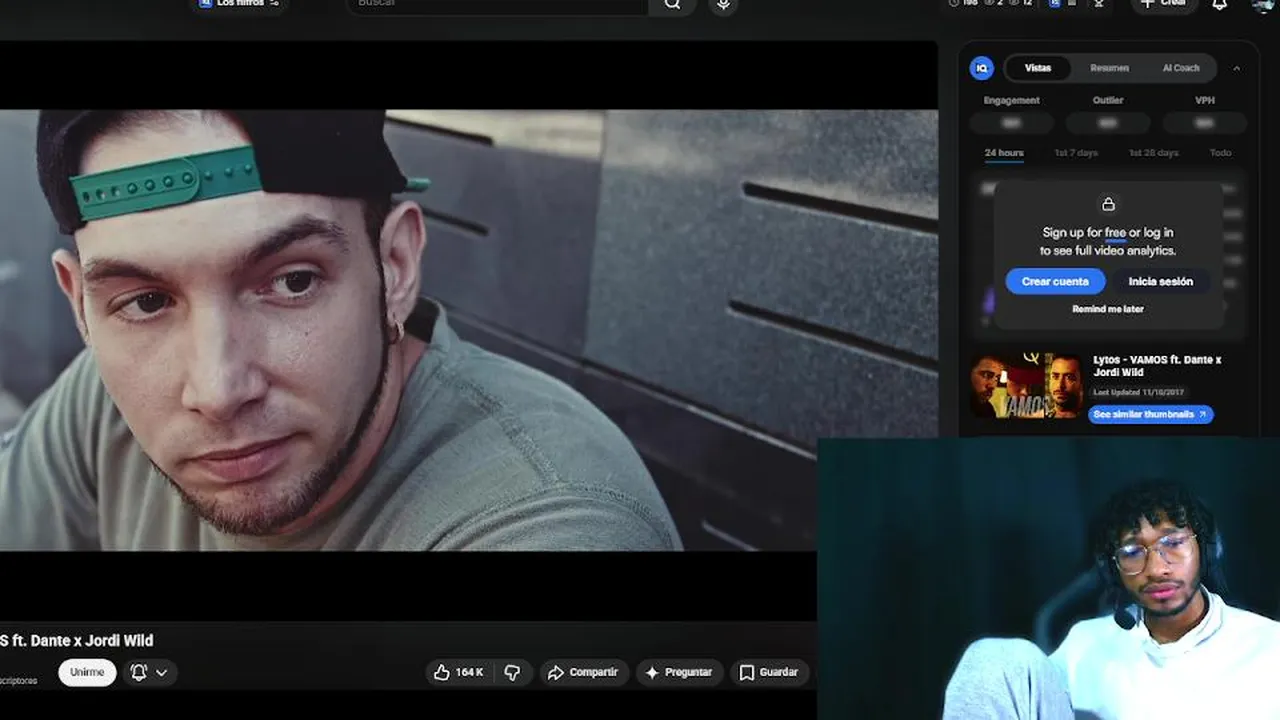Click the blurred Outlier value pill

[x=1107, y=123]
